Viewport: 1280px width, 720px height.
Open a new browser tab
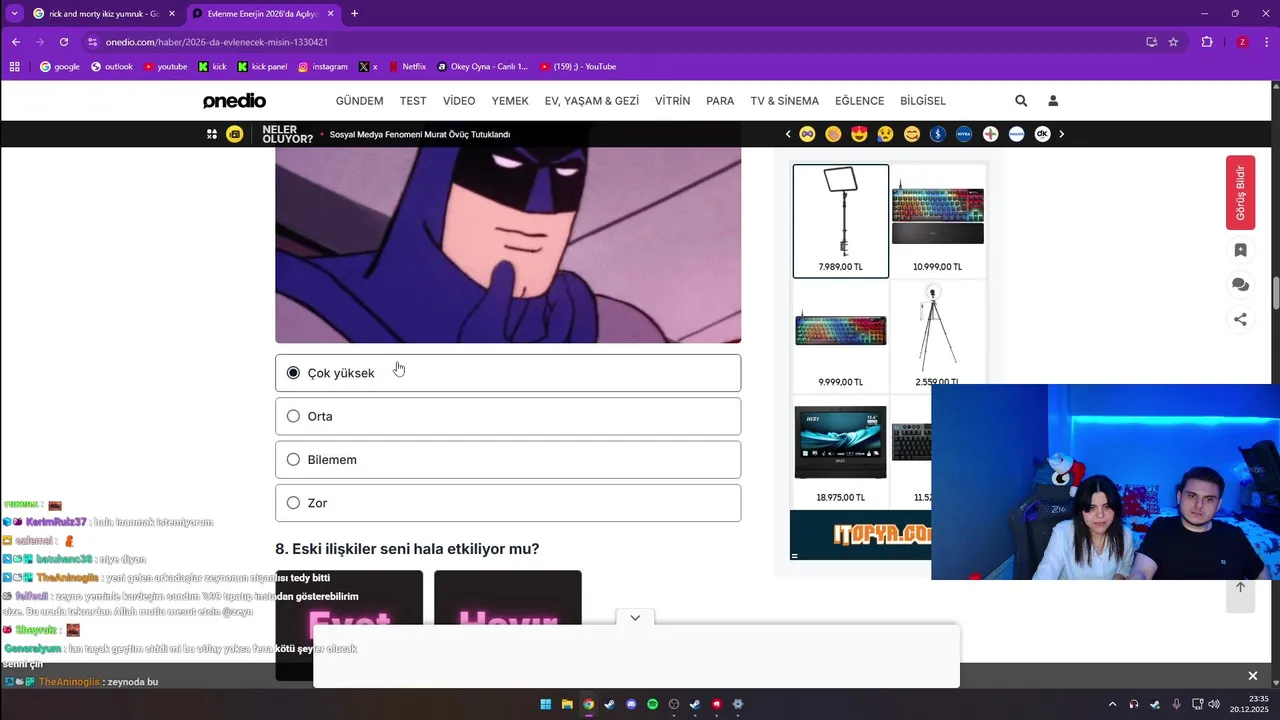(x=354, y=14)
